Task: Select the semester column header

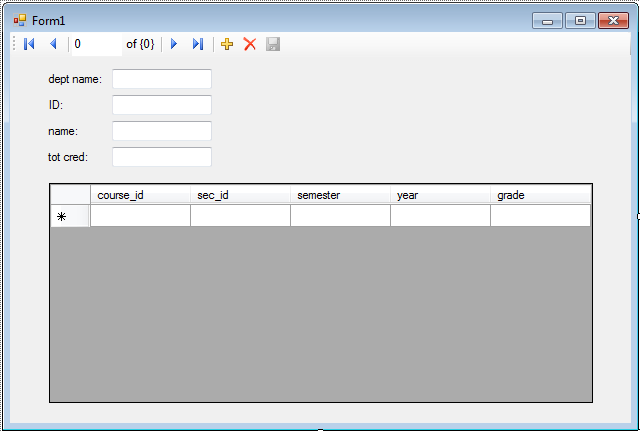Action: coord(340,195)
